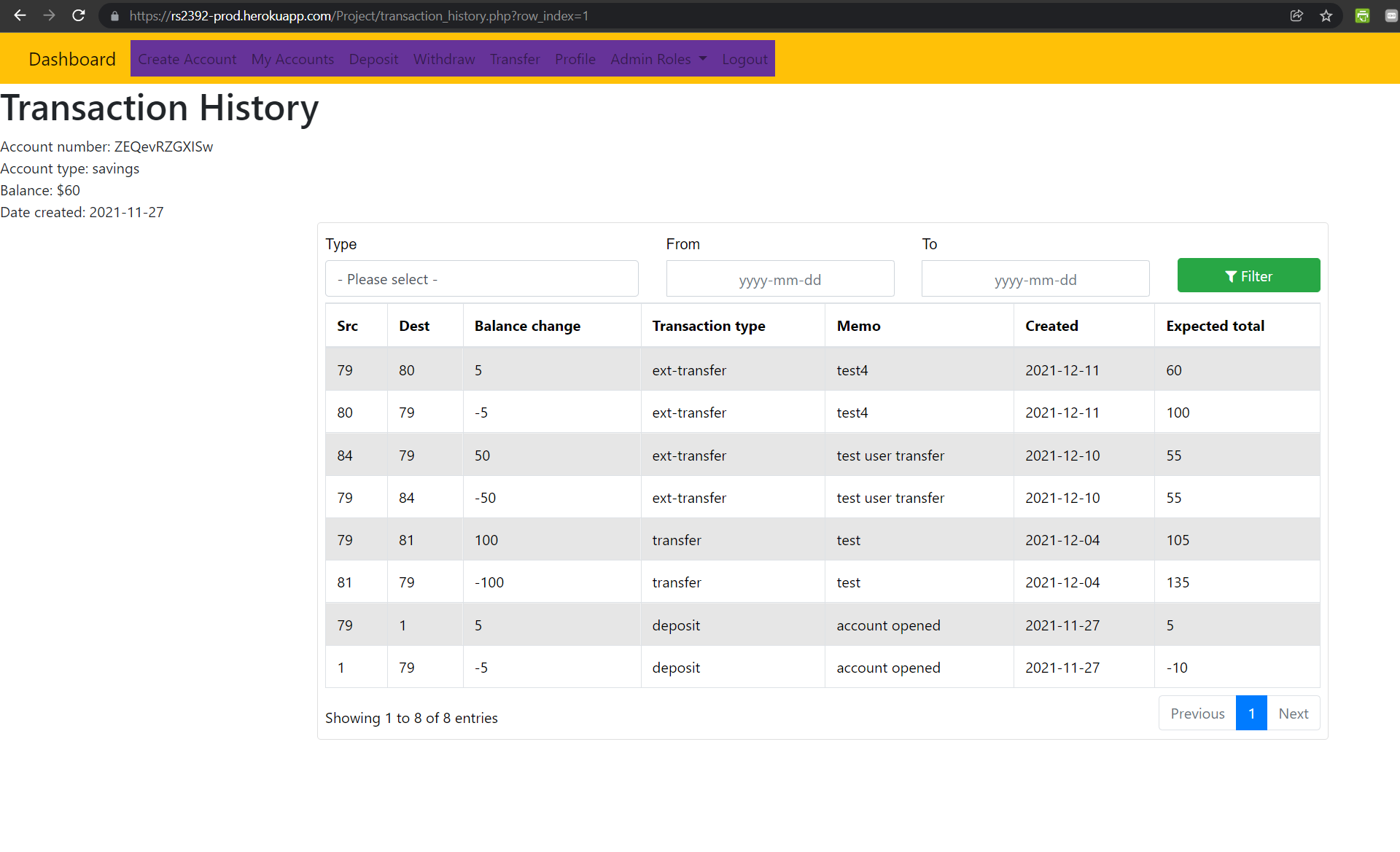1400x852 pixels.
Task: Share the current page
Action: click(x=1296, y=15)
